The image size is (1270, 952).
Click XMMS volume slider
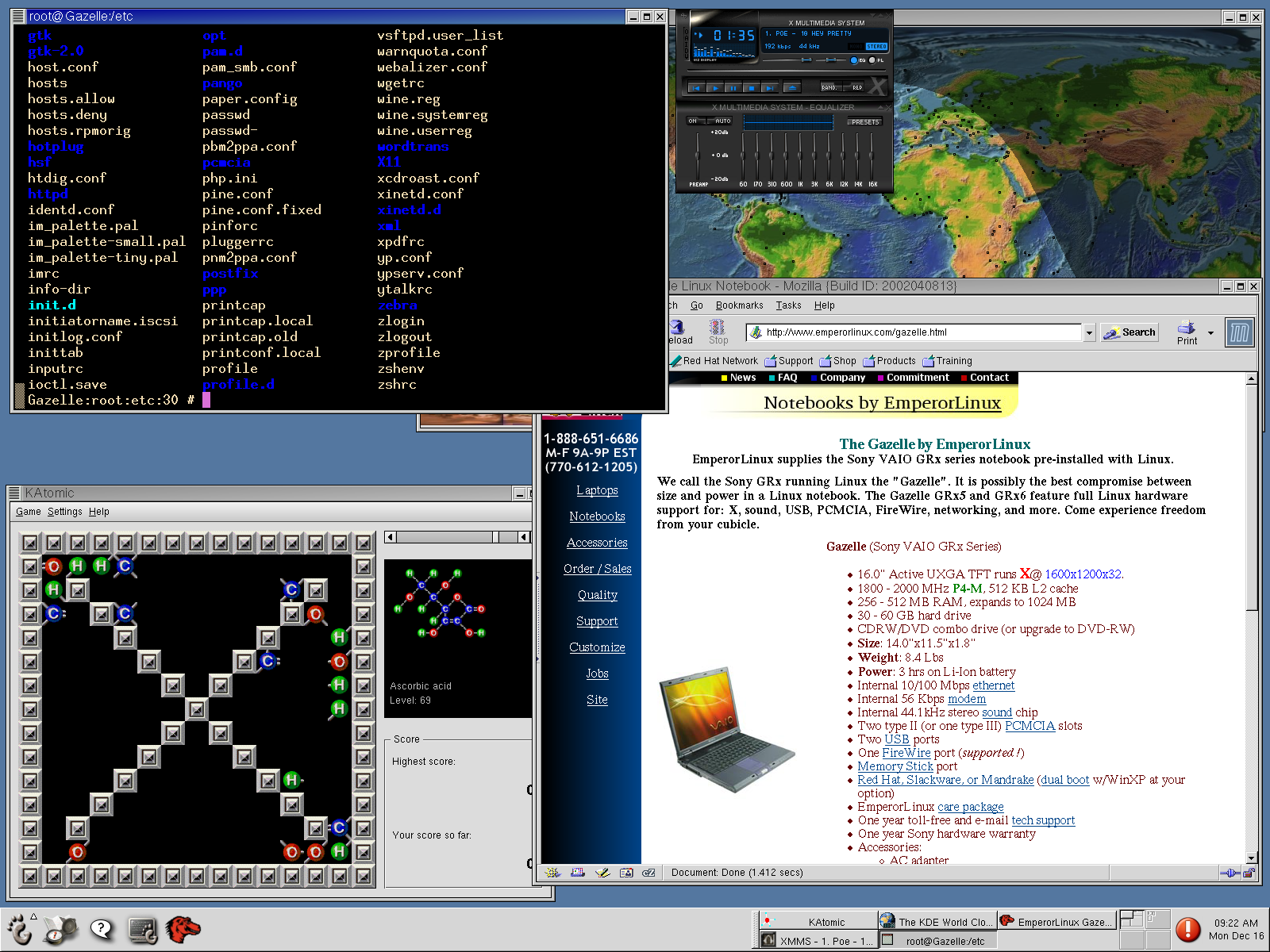click(787, 60)
